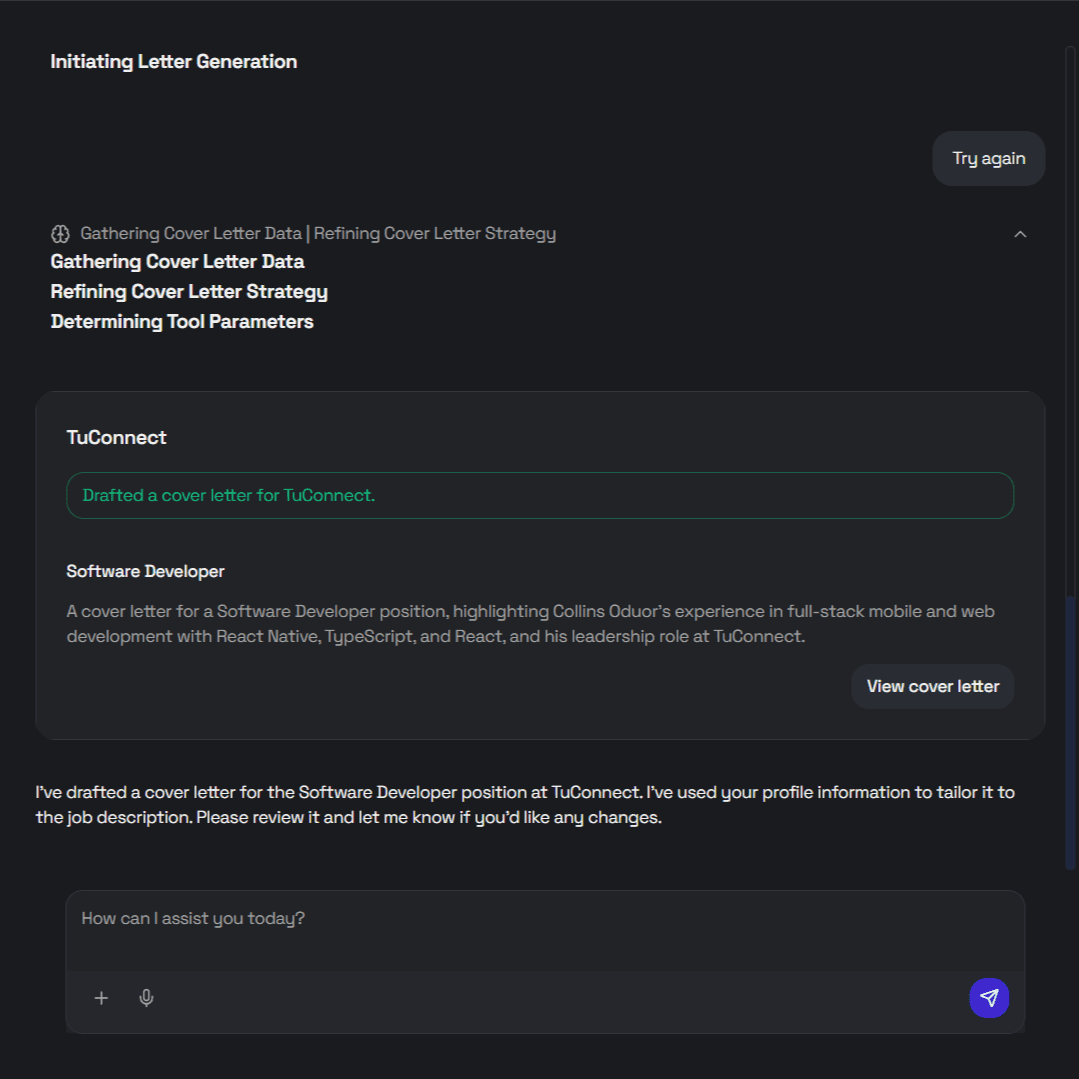Image resolution: width=1079 pixels, height=1079 pixels.
Task: Open the drafted letter via View cover letter
Action: tap(932, 686)
